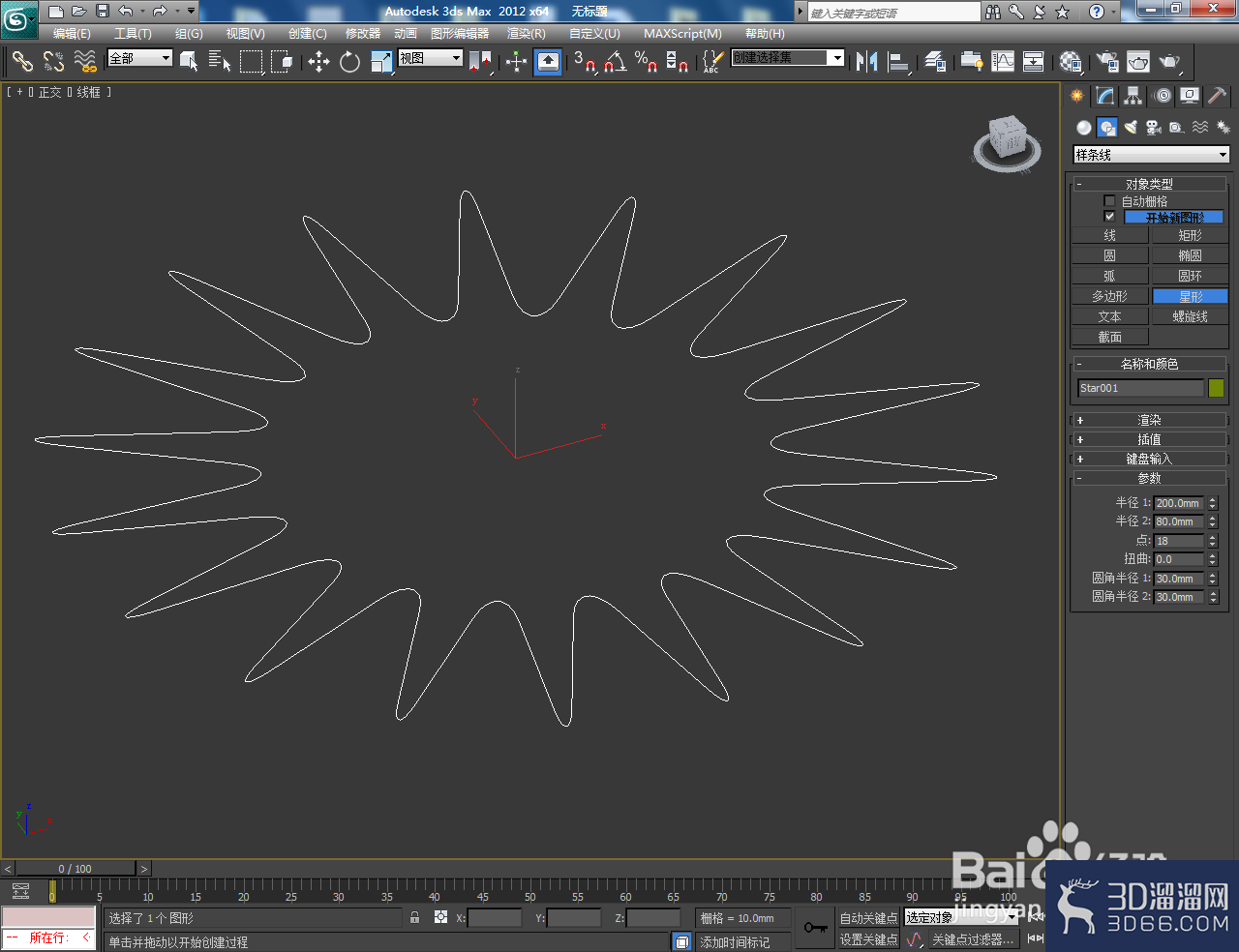Viewport: 1239px width, 952px height.
Task: Toggle Window/Crossing selection mode
Action: tap(282, 62)
